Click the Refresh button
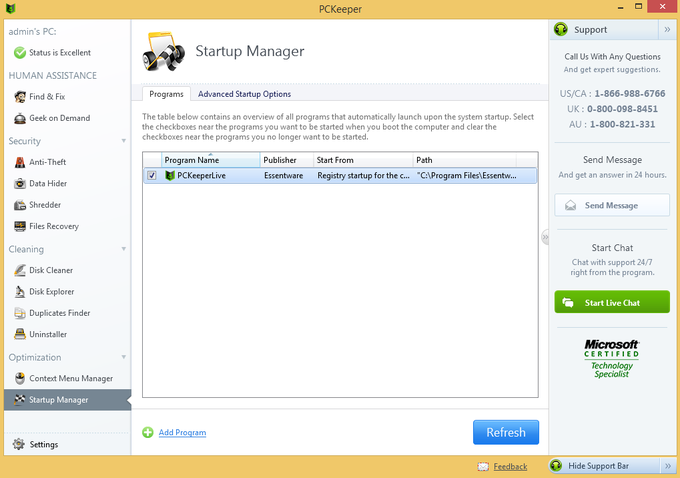The height and width of the screenshot is (478, 680). (x=506, y=432)
